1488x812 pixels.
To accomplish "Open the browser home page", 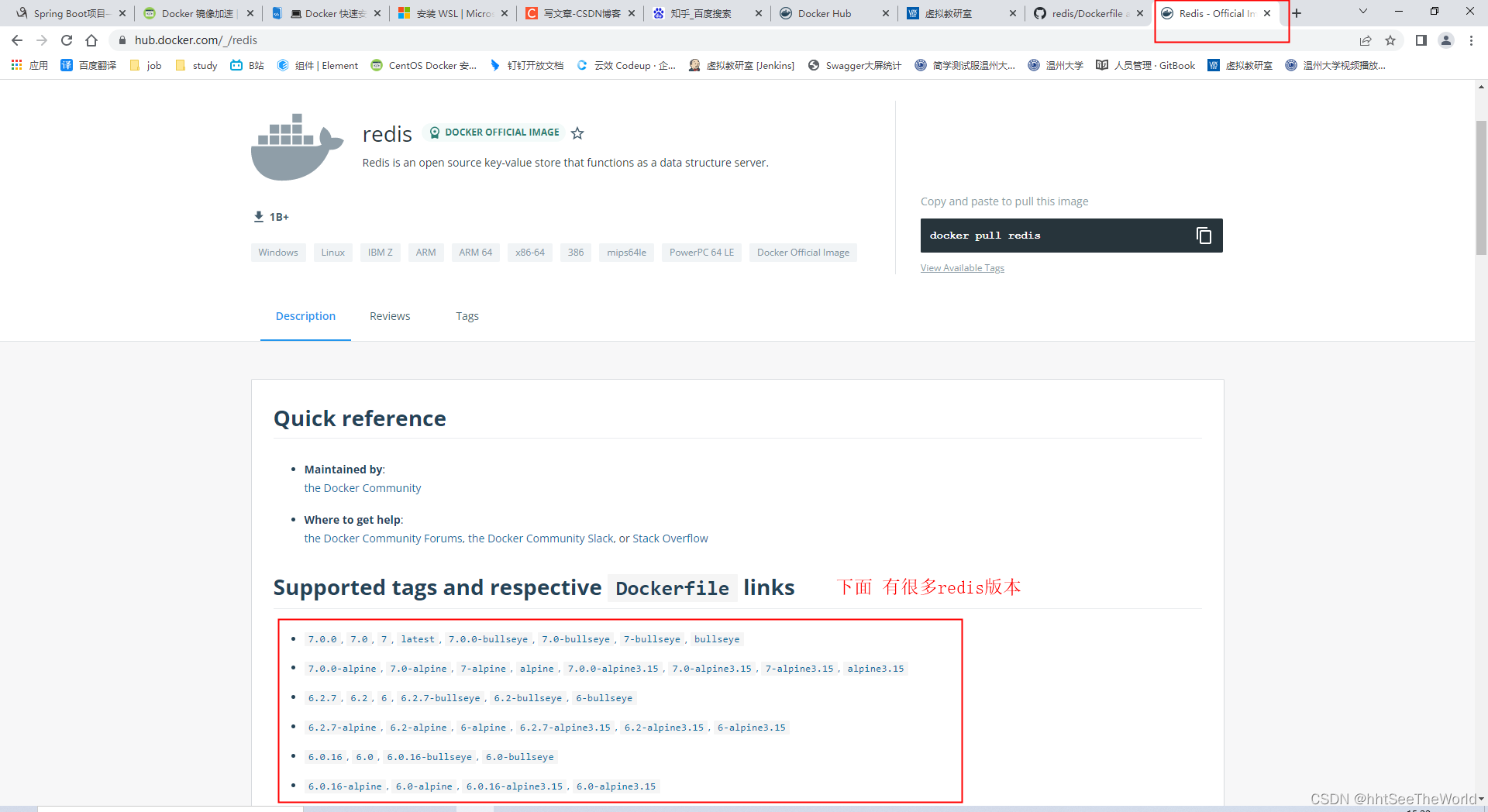I will pyautogui.click(x=91, y=40).
